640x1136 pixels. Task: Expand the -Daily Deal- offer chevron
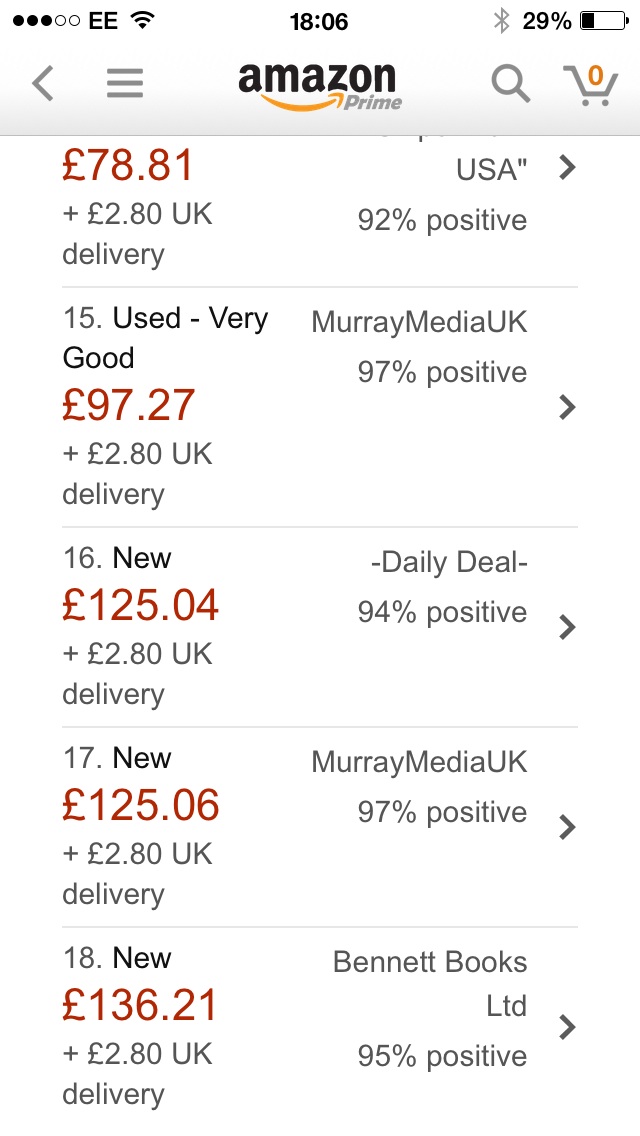tap(567, 627)
